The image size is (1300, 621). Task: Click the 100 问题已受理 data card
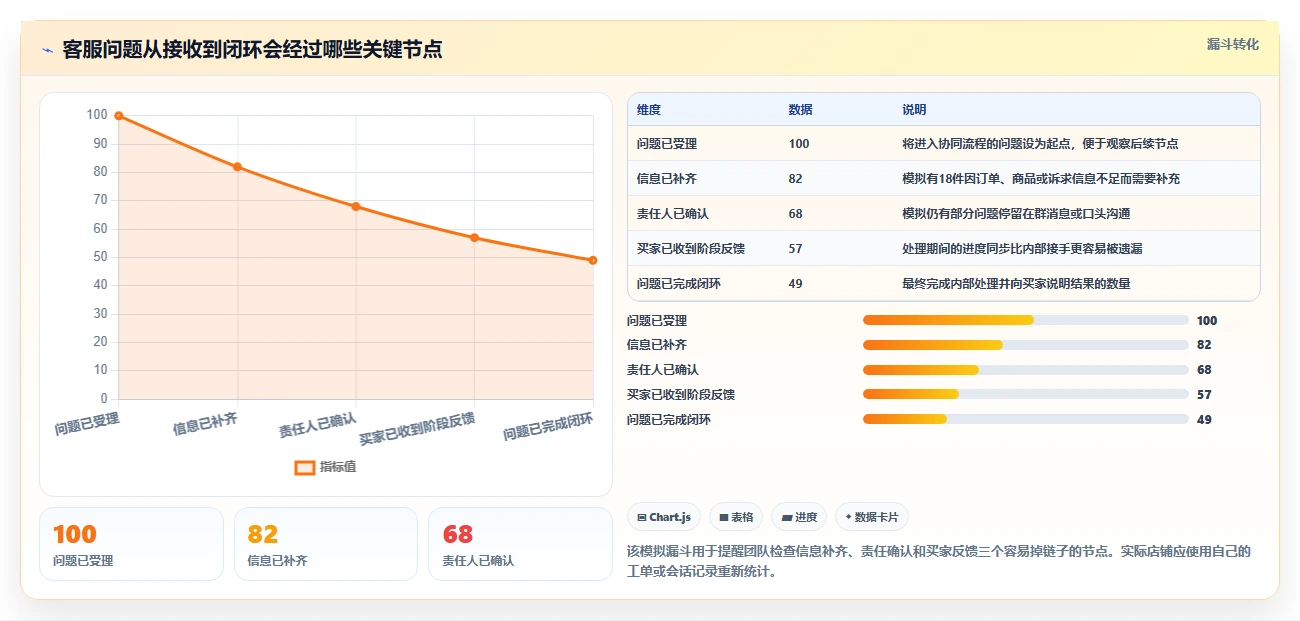[131, 544]
